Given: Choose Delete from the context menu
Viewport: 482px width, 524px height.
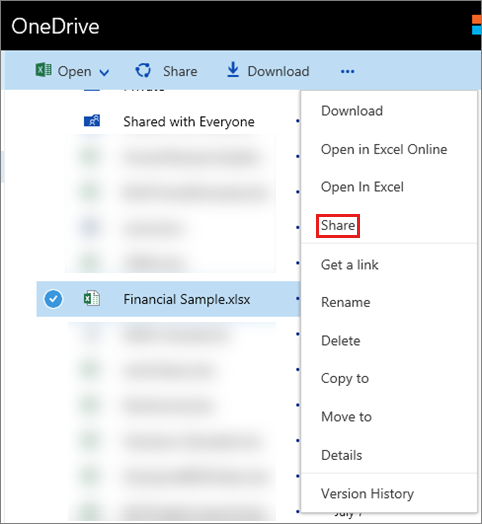Looking at the screenshot, I should (x=340, y=341).
